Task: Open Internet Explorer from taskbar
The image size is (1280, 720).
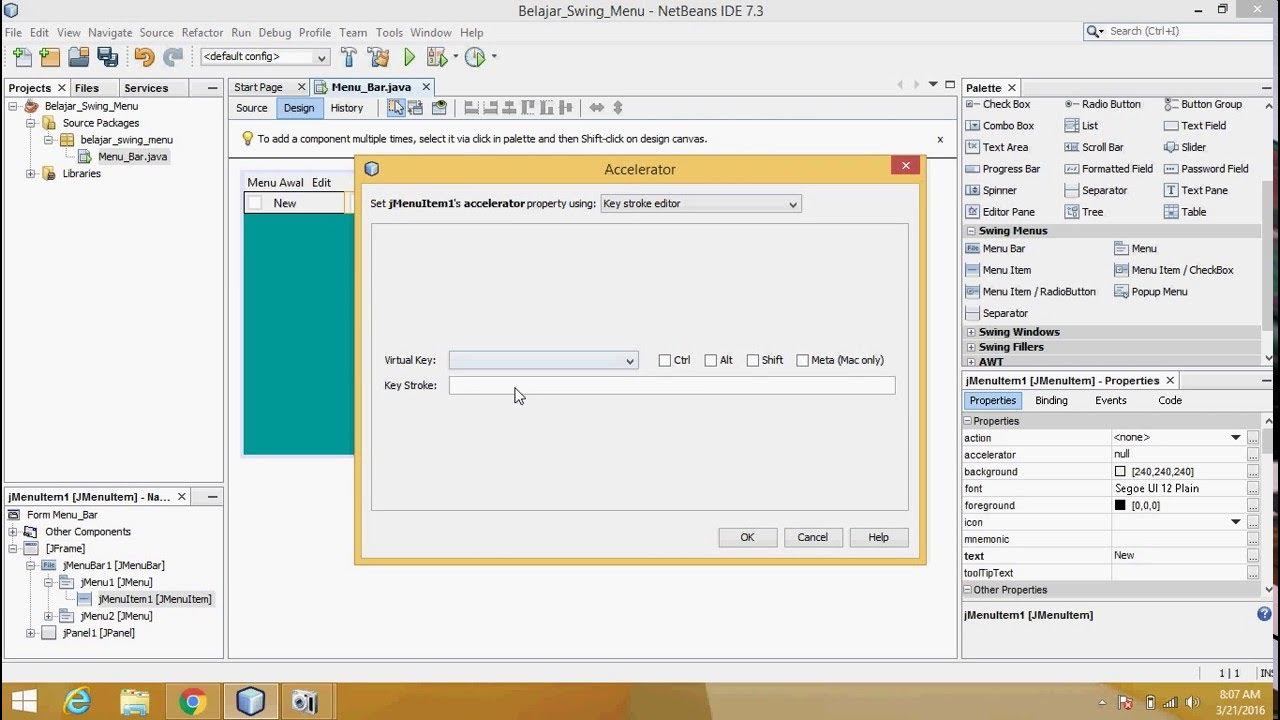Action: point(77,701)
